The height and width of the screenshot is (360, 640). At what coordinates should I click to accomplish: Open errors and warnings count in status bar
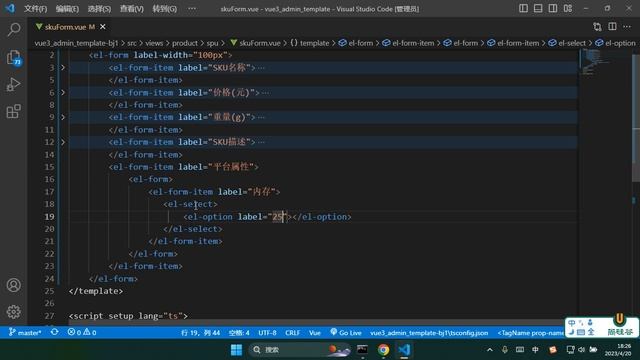82,333
